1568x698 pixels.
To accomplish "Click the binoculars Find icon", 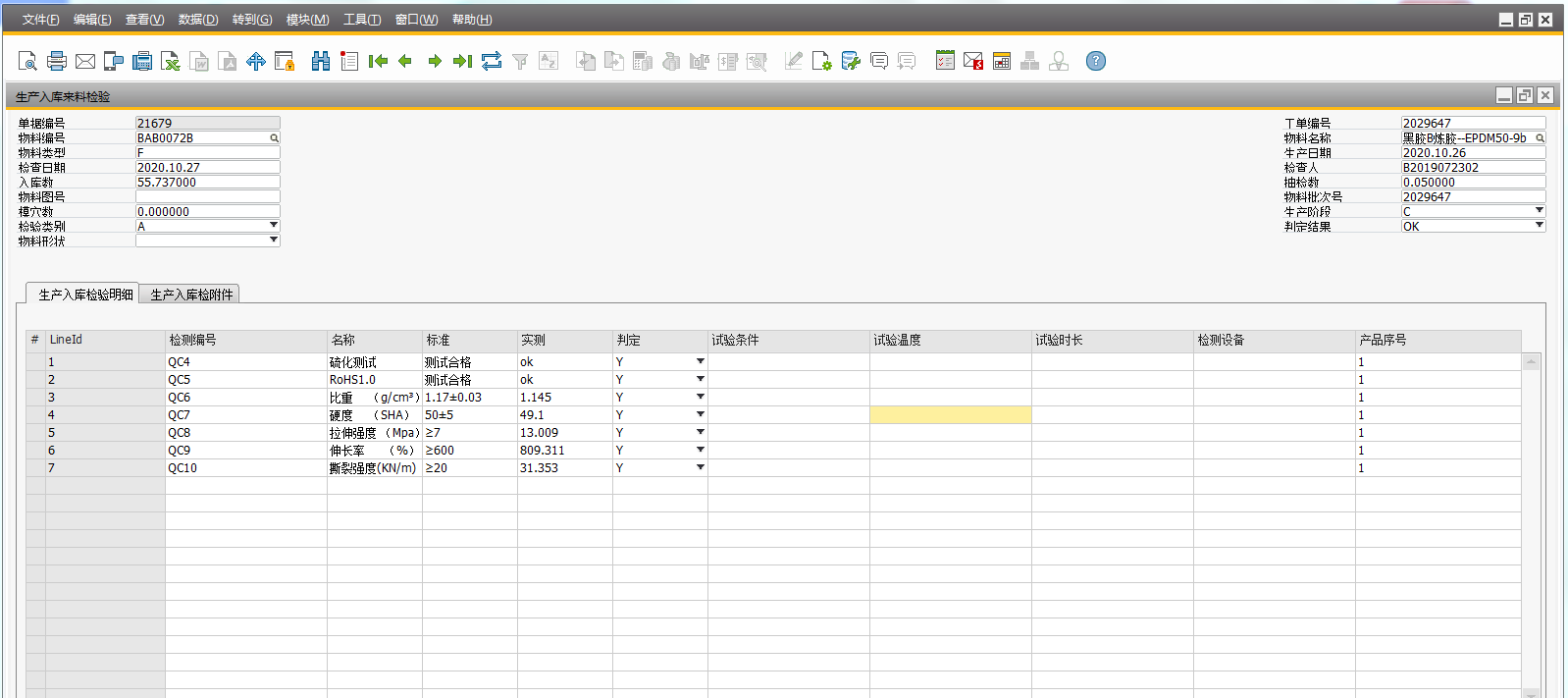I will point(321,61).
